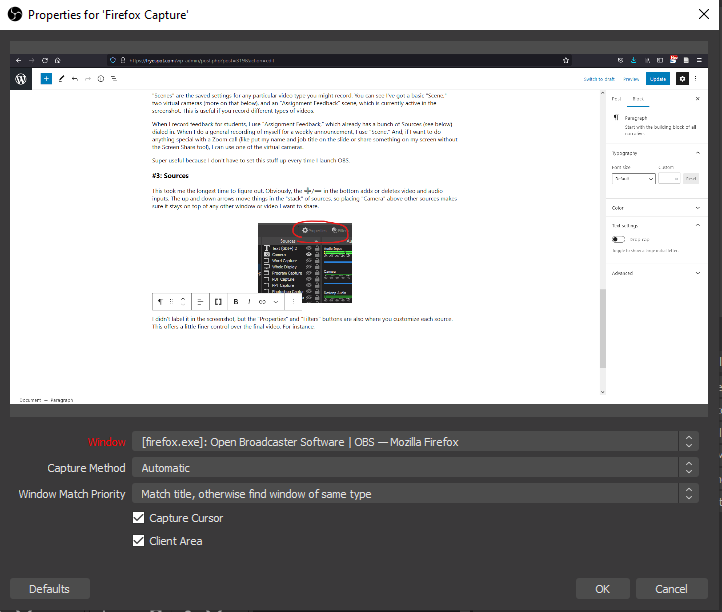Click the align text icon in block toolbar
Viewport: 722px width, 612px height.
200,302
